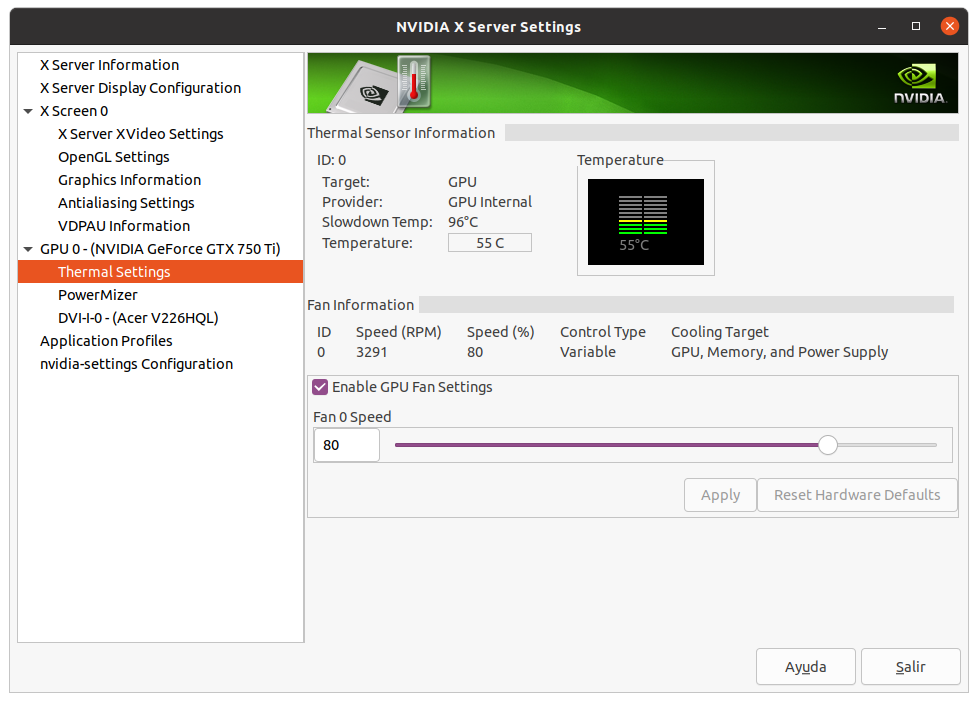Screen dimensions: 978x702
Task: Click the Fan 0 Speed slider handle
Action: tap(828, 446)
